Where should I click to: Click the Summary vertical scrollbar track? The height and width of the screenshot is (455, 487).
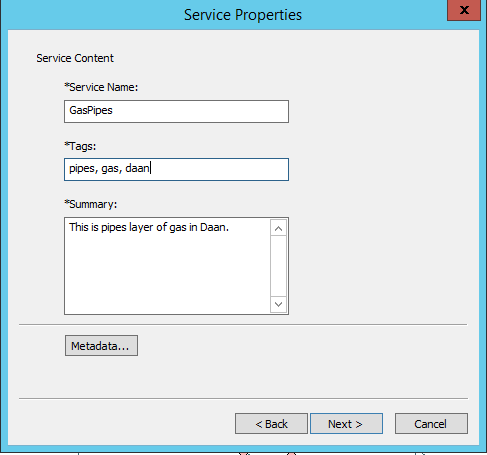click(x=278, y=266)
